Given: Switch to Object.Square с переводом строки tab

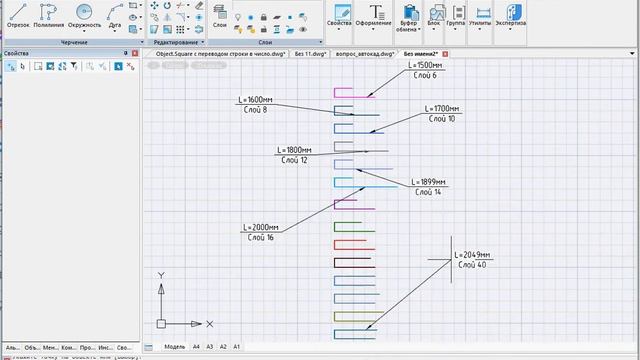Looking at the screenshot, I should (x=220, y=54).
